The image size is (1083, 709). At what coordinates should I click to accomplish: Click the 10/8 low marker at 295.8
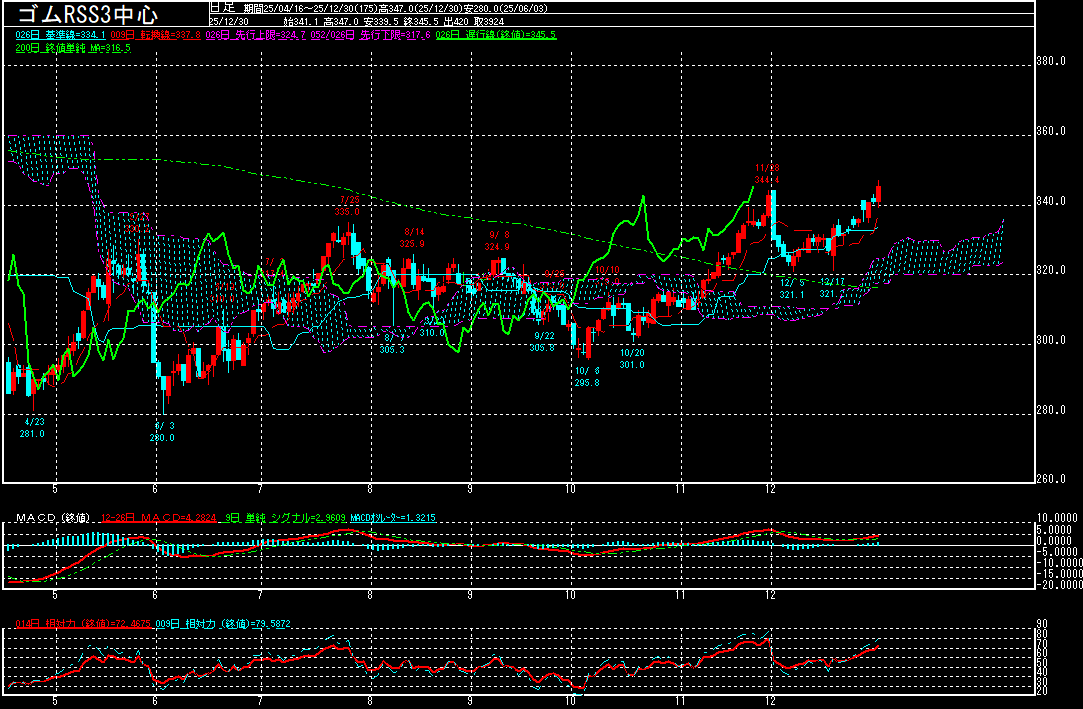pos(587,376)
